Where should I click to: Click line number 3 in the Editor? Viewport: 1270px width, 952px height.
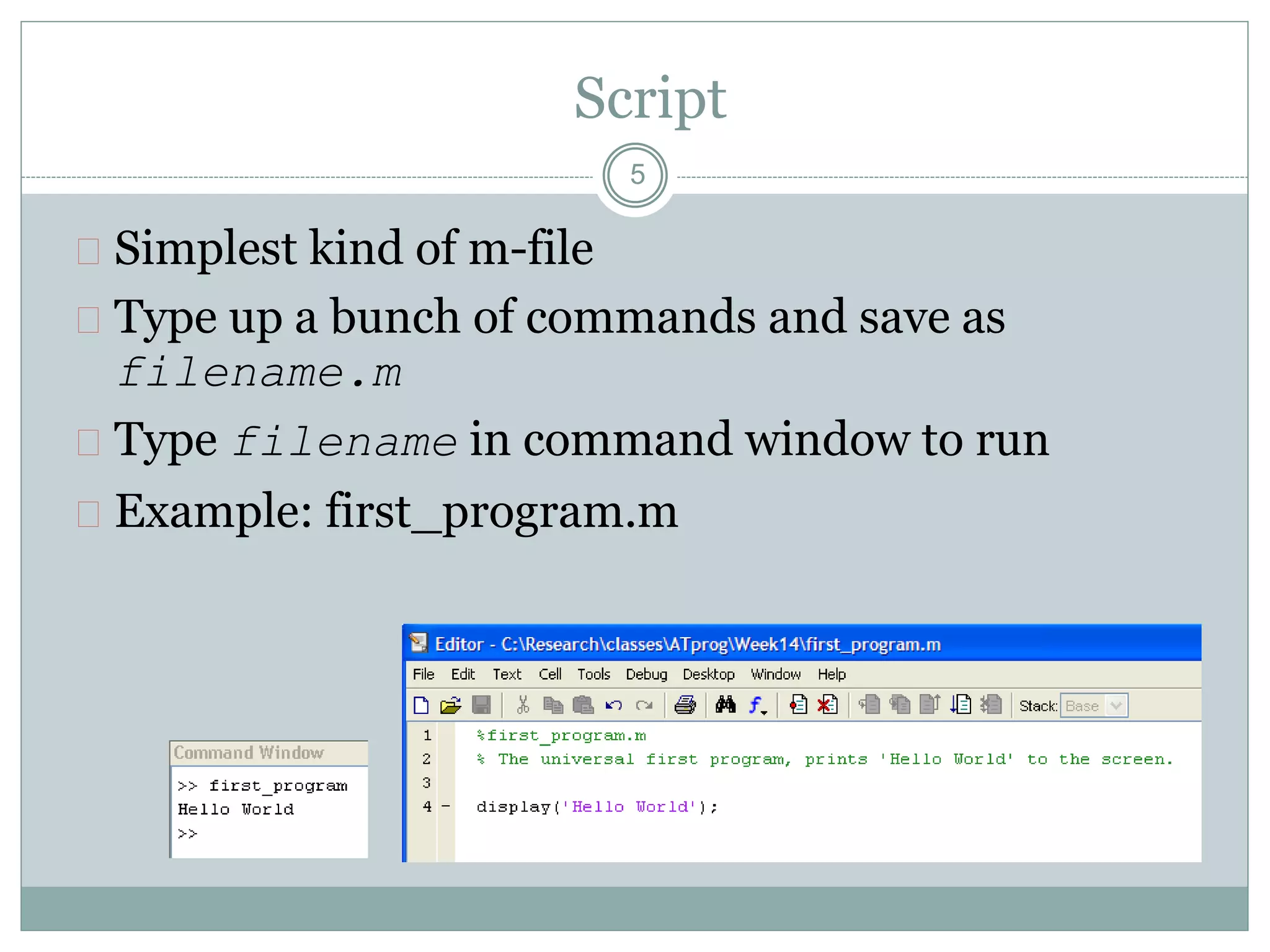click(427, 782)
